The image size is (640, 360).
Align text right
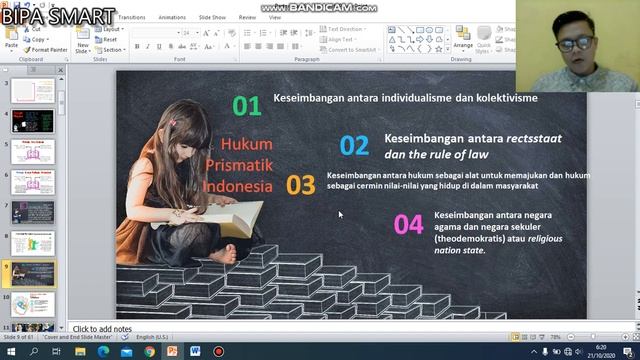[x=269, y=47]
